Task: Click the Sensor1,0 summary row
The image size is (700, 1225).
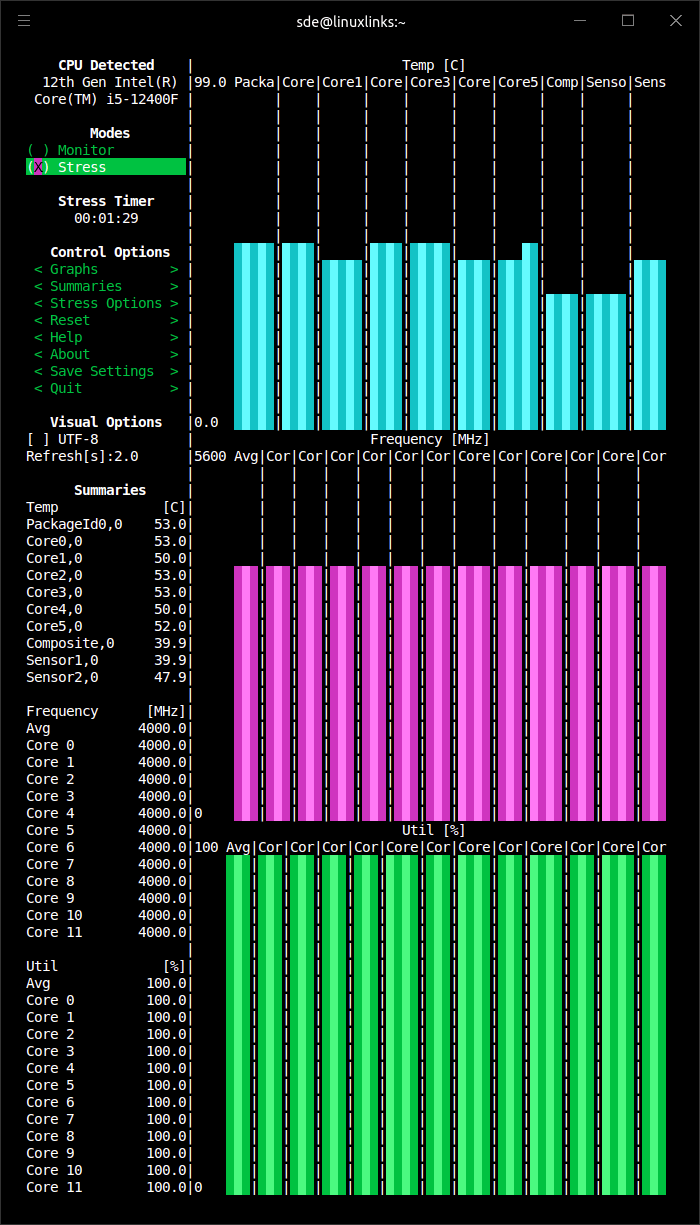Action: pyautogui.click(x=106, y=660)
